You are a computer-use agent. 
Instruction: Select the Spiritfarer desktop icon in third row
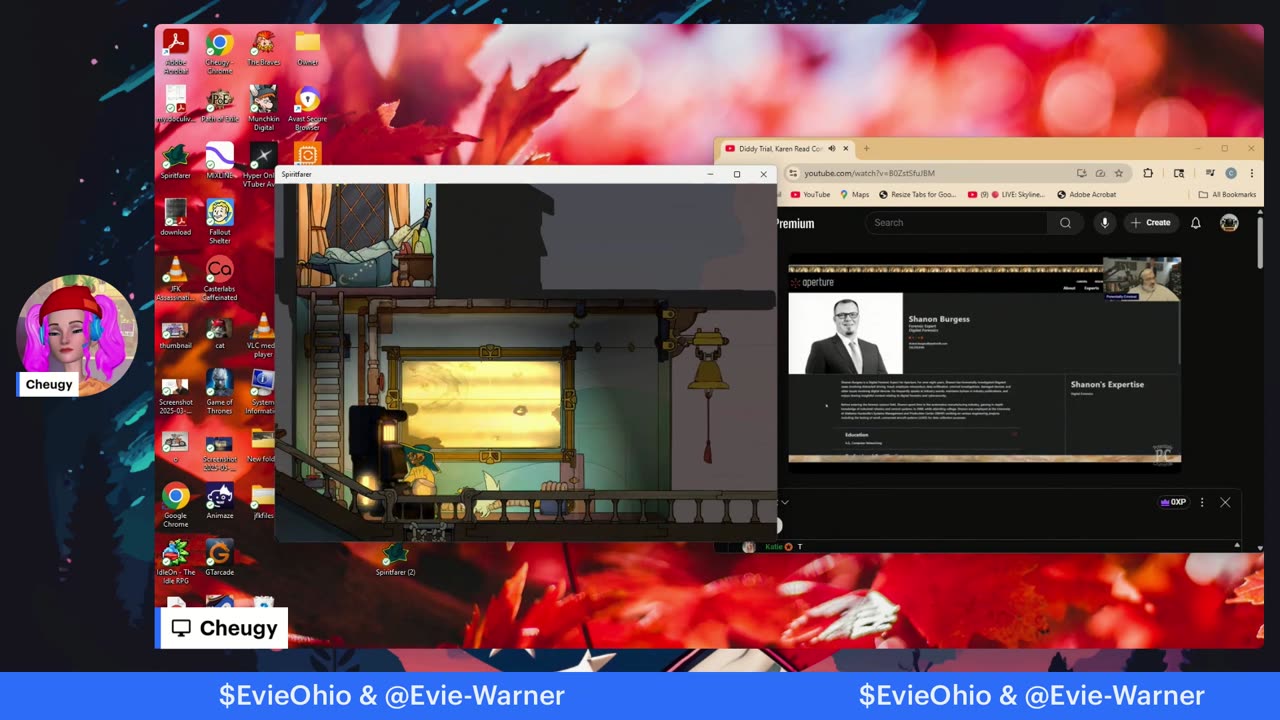coord(176,161)
